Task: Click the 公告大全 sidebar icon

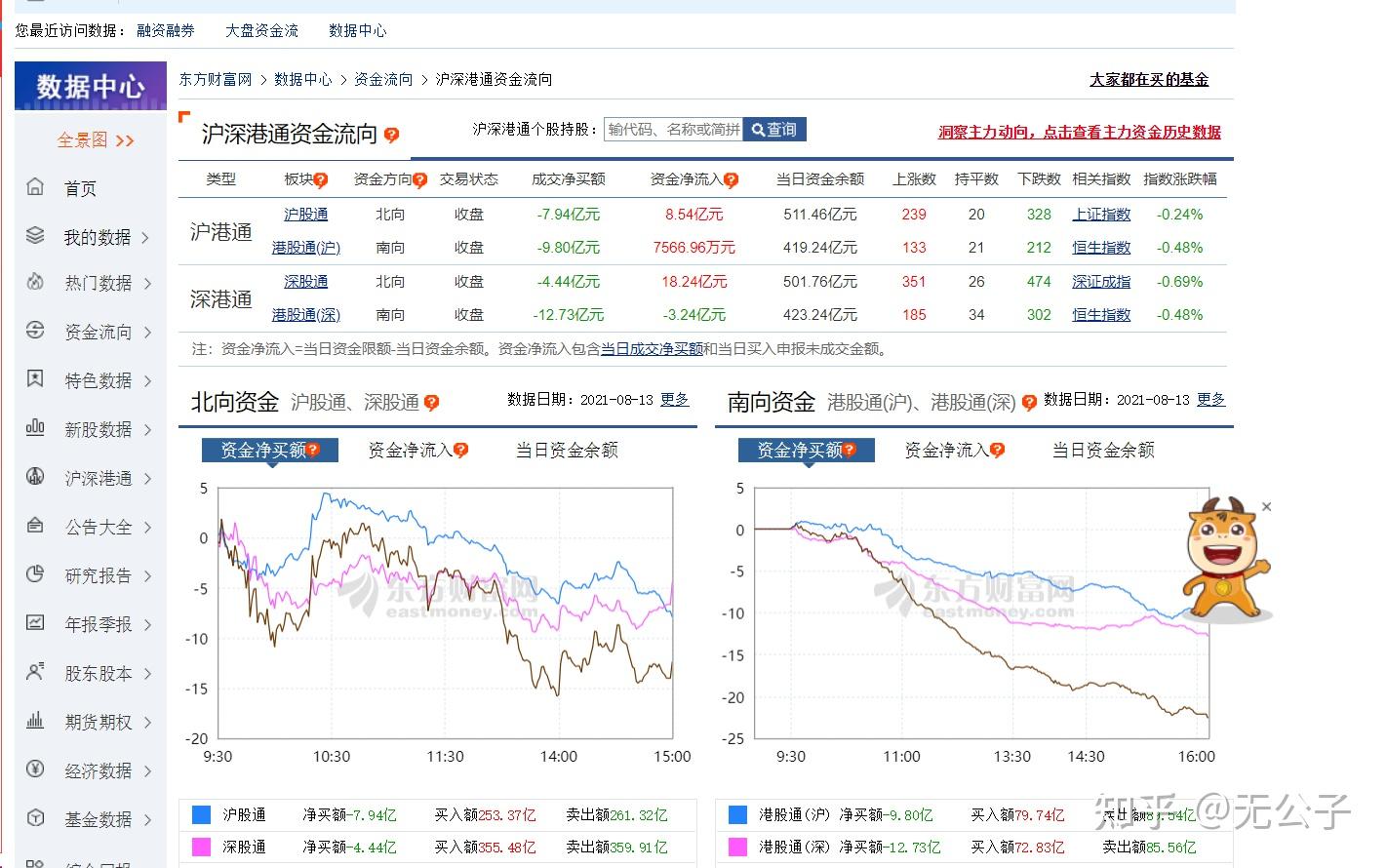Action: point(35,525)
